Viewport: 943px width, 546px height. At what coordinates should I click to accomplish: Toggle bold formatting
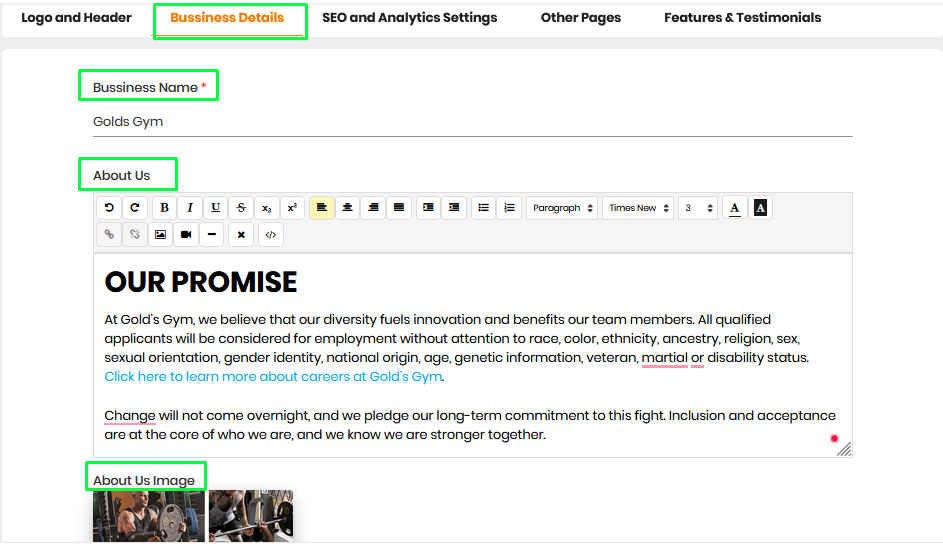click(164, 208)
